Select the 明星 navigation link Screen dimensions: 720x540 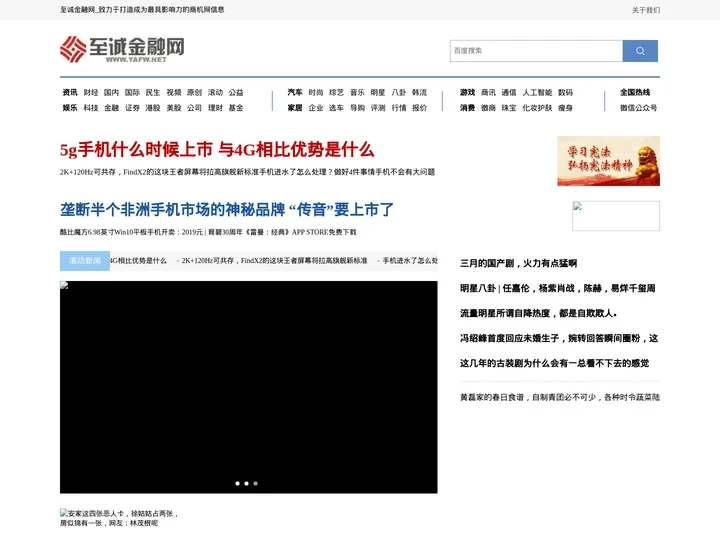pos(378,92)
